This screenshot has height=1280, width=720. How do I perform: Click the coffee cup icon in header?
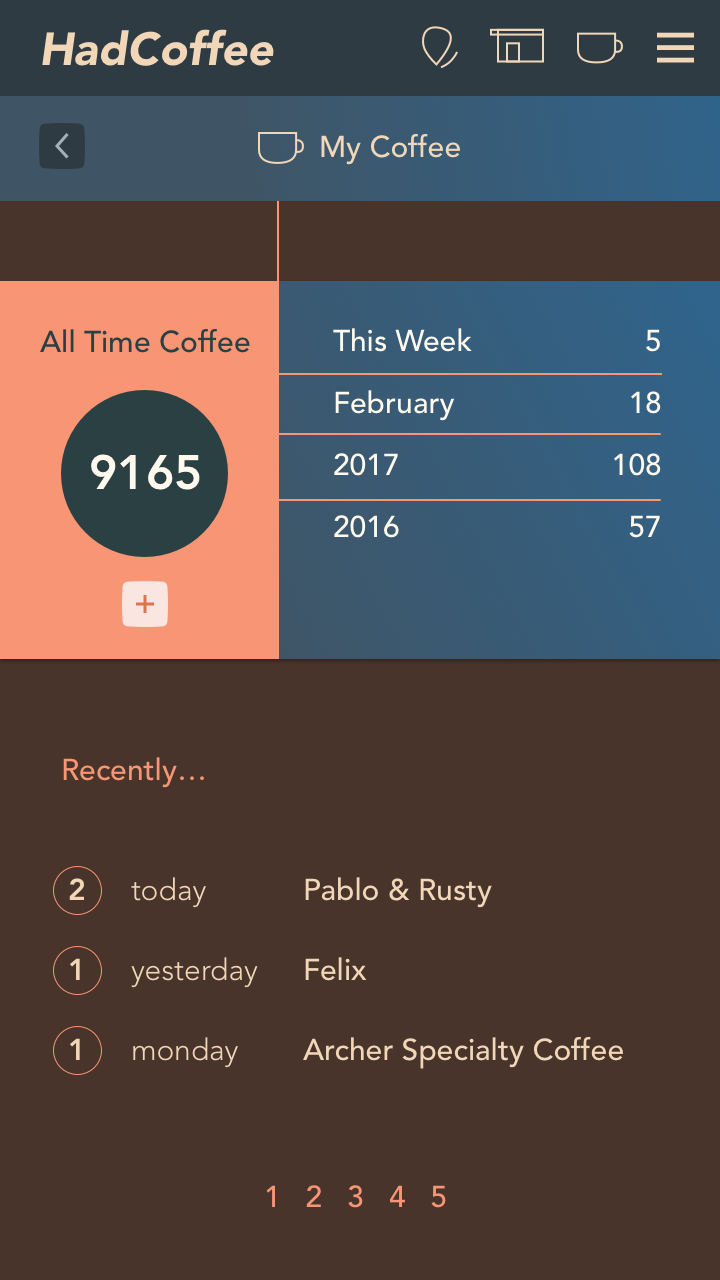click(599, 47)
